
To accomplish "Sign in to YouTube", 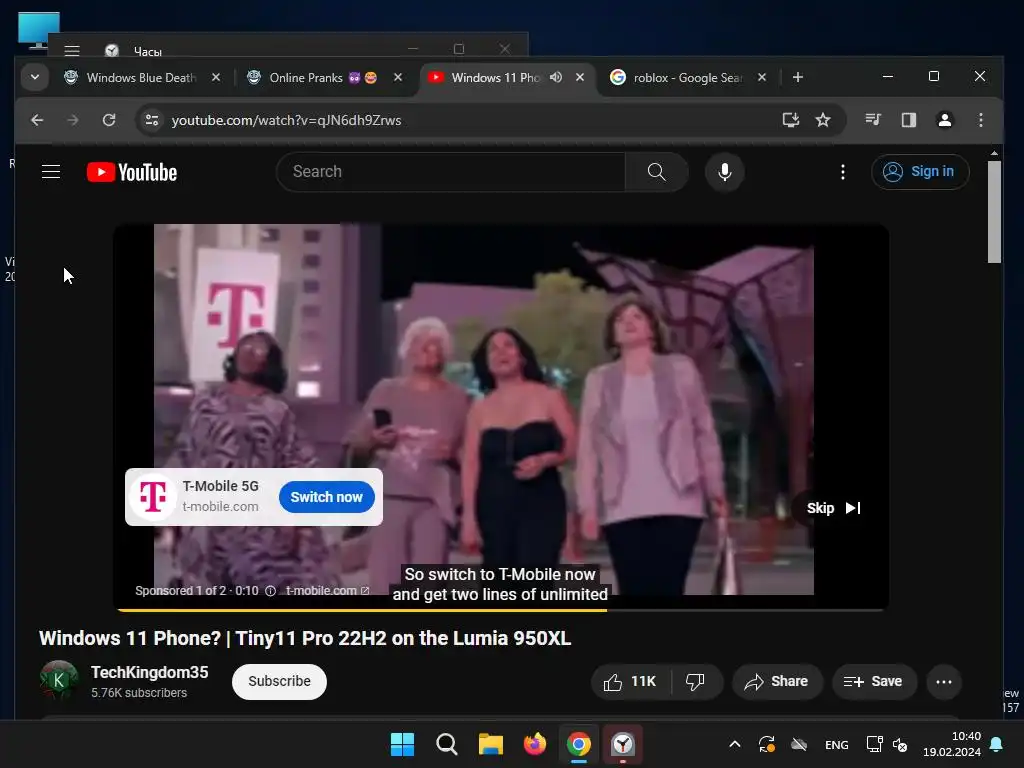I will [x=920, y=172].
